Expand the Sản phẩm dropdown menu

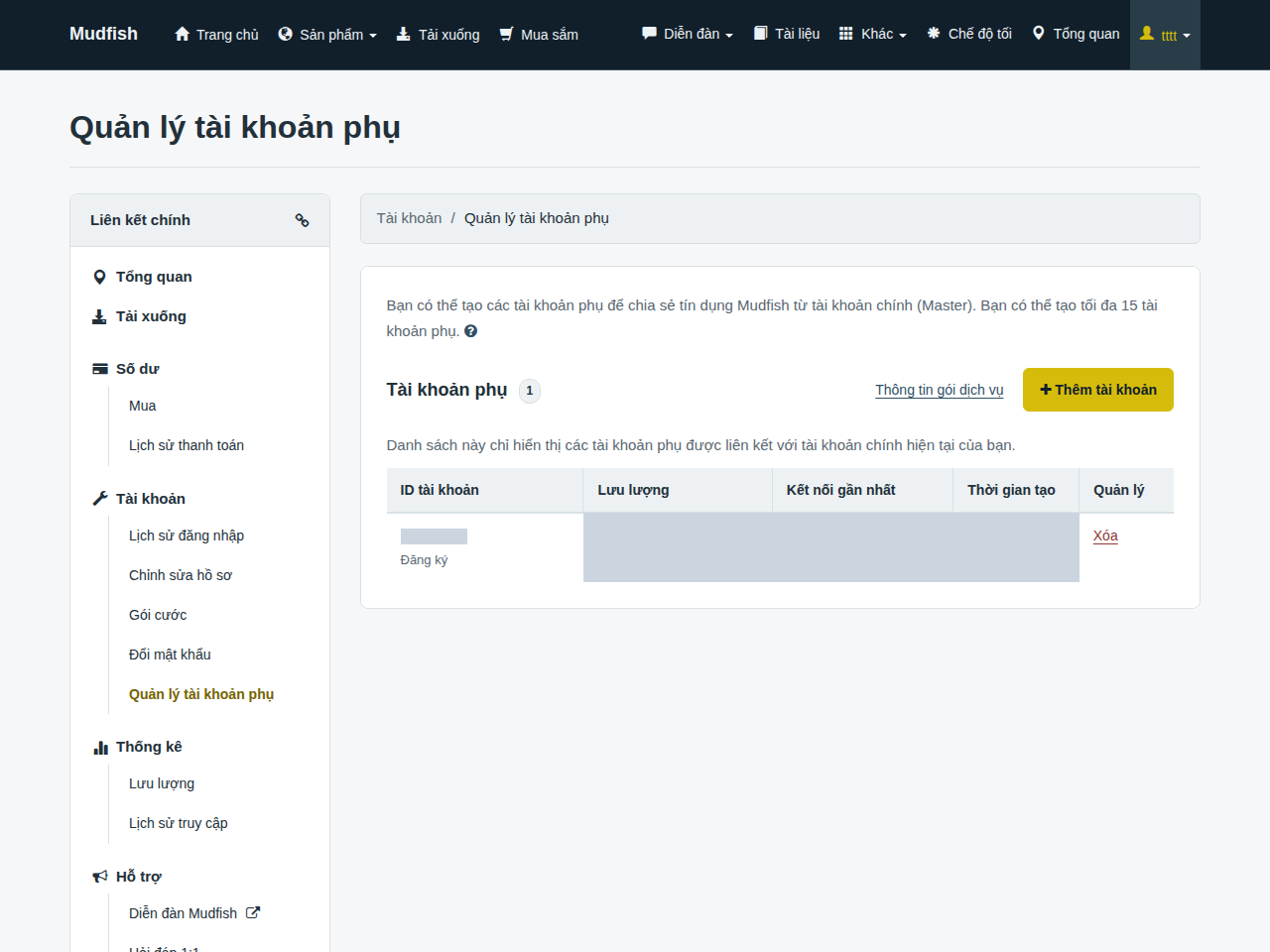click(x=327, y=35)
